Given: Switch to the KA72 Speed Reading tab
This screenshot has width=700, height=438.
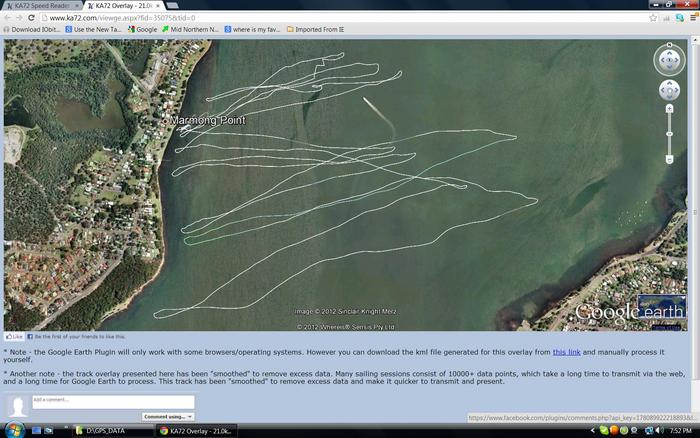Looking at the screenshot, I should point(40,6).
